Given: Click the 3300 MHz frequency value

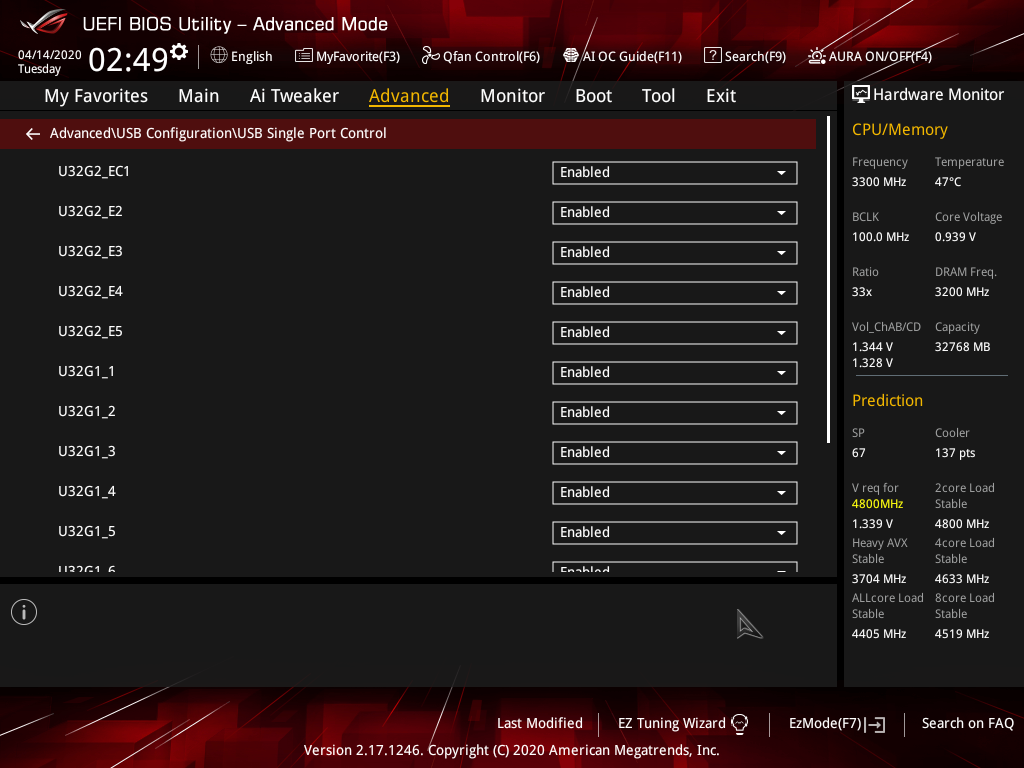Looking at the screenshot, I should pos(878,182).
